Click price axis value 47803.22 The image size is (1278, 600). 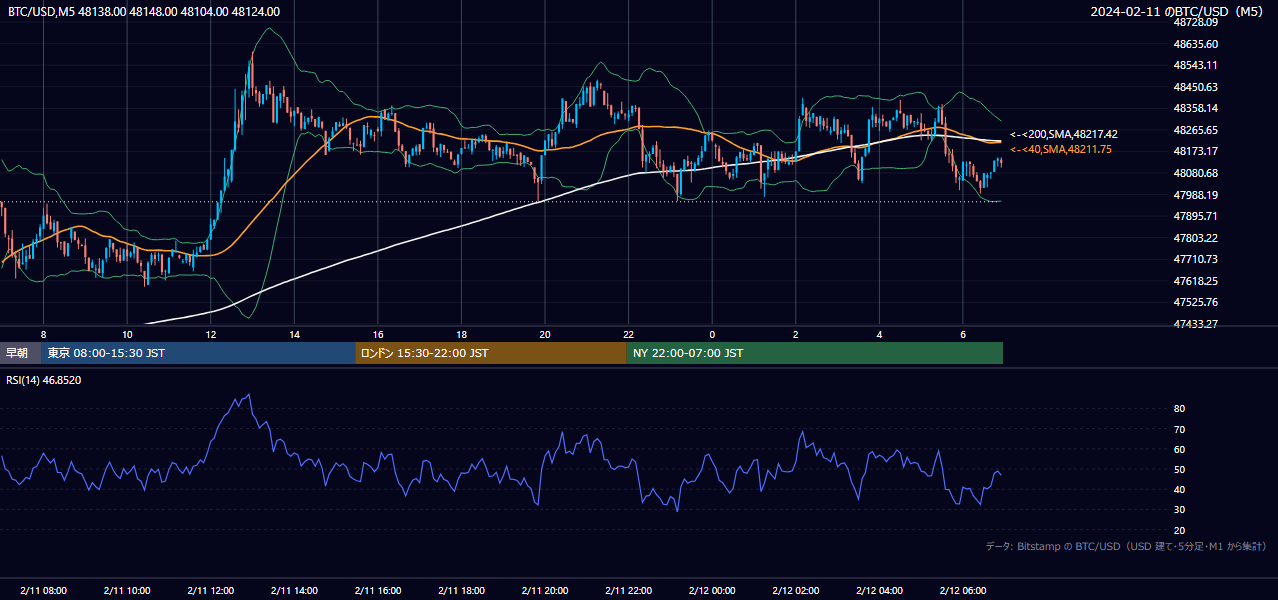pos(1196,238)
